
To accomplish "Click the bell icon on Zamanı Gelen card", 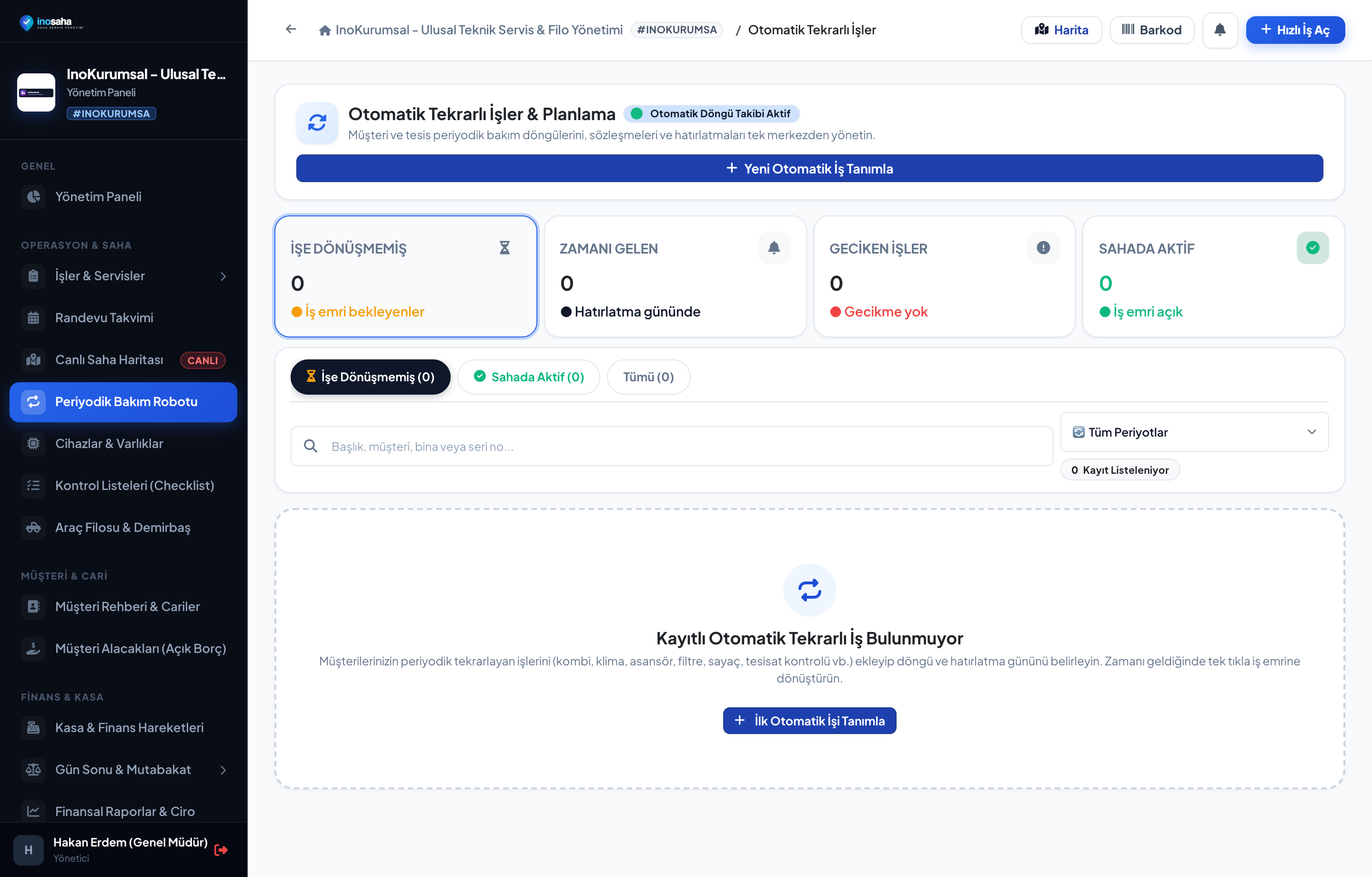I will tap(774, 247).
